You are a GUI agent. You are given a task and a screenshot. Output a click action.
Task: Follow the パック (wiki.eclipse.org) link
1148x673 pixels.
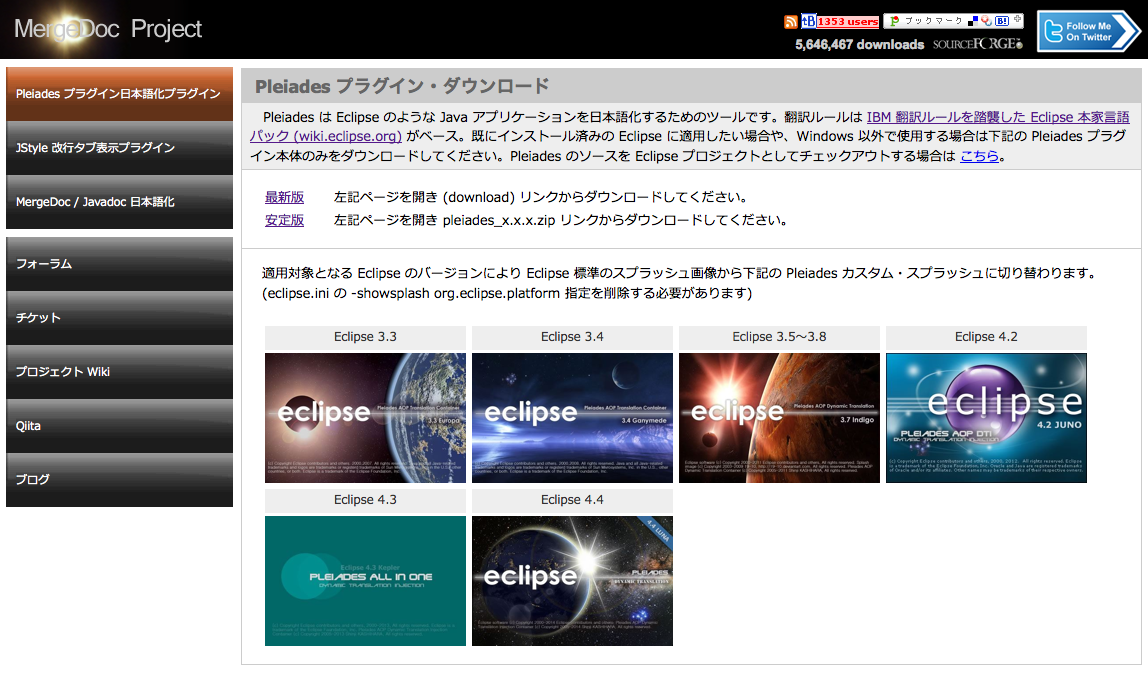tap(326, 136)
